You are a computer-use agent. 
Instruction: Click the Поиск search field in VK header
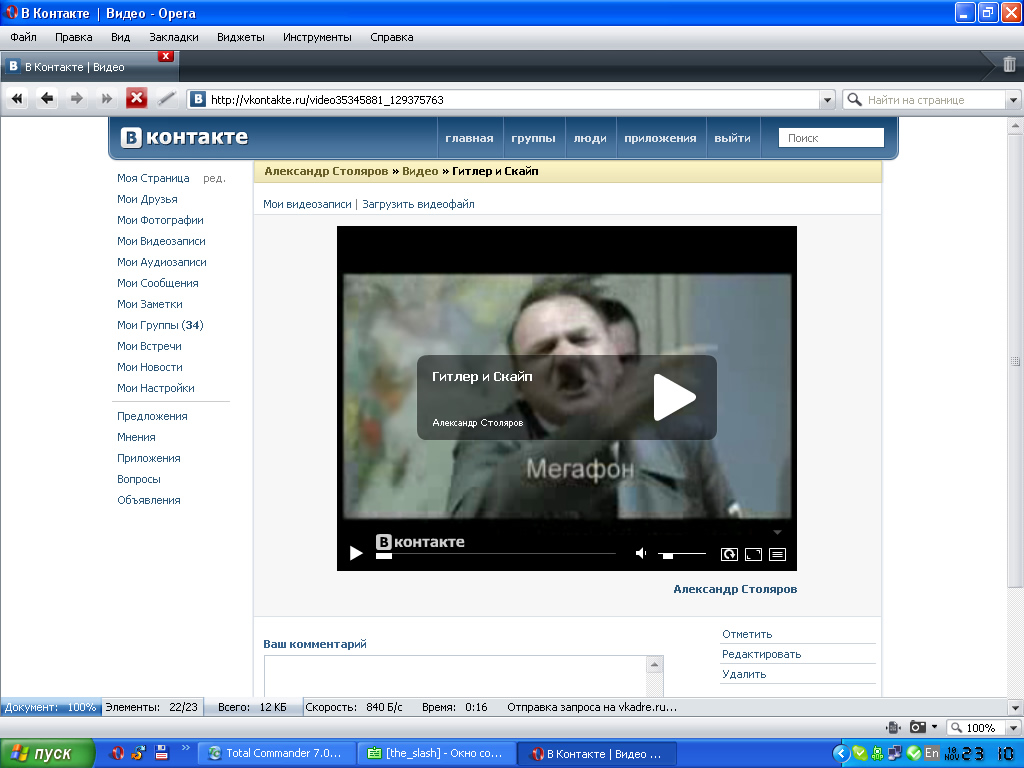(x=831, y=138)
